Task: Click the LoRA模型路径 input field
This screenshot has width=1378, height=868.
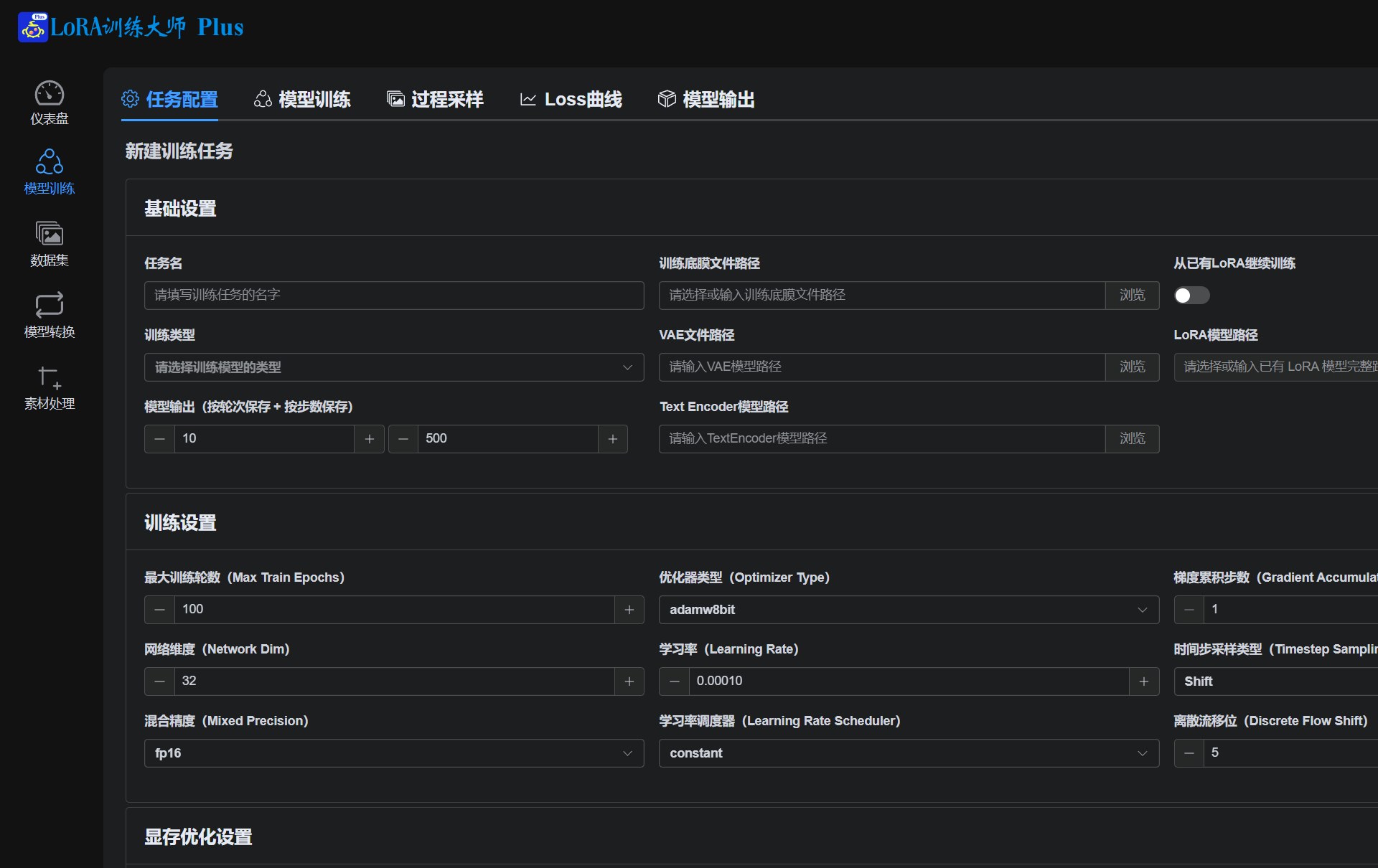Action: [1276, 367]
